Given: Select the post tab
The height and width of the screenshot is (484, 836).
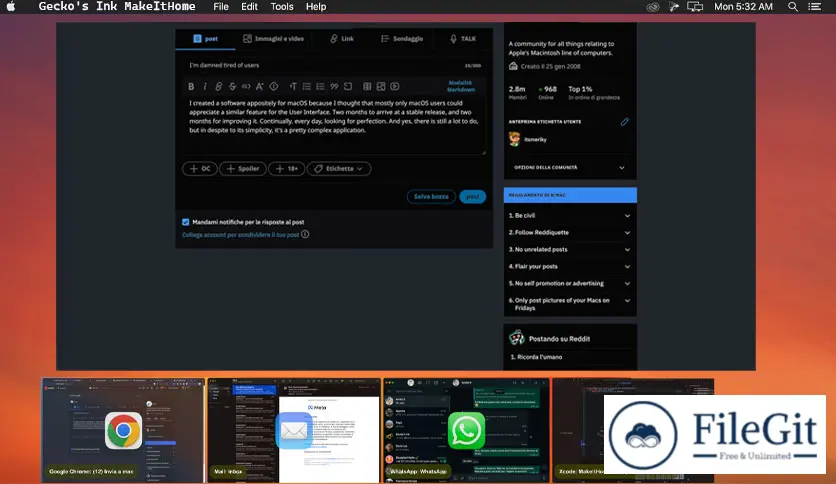Looking at the screenshot, I should [205, 39].
